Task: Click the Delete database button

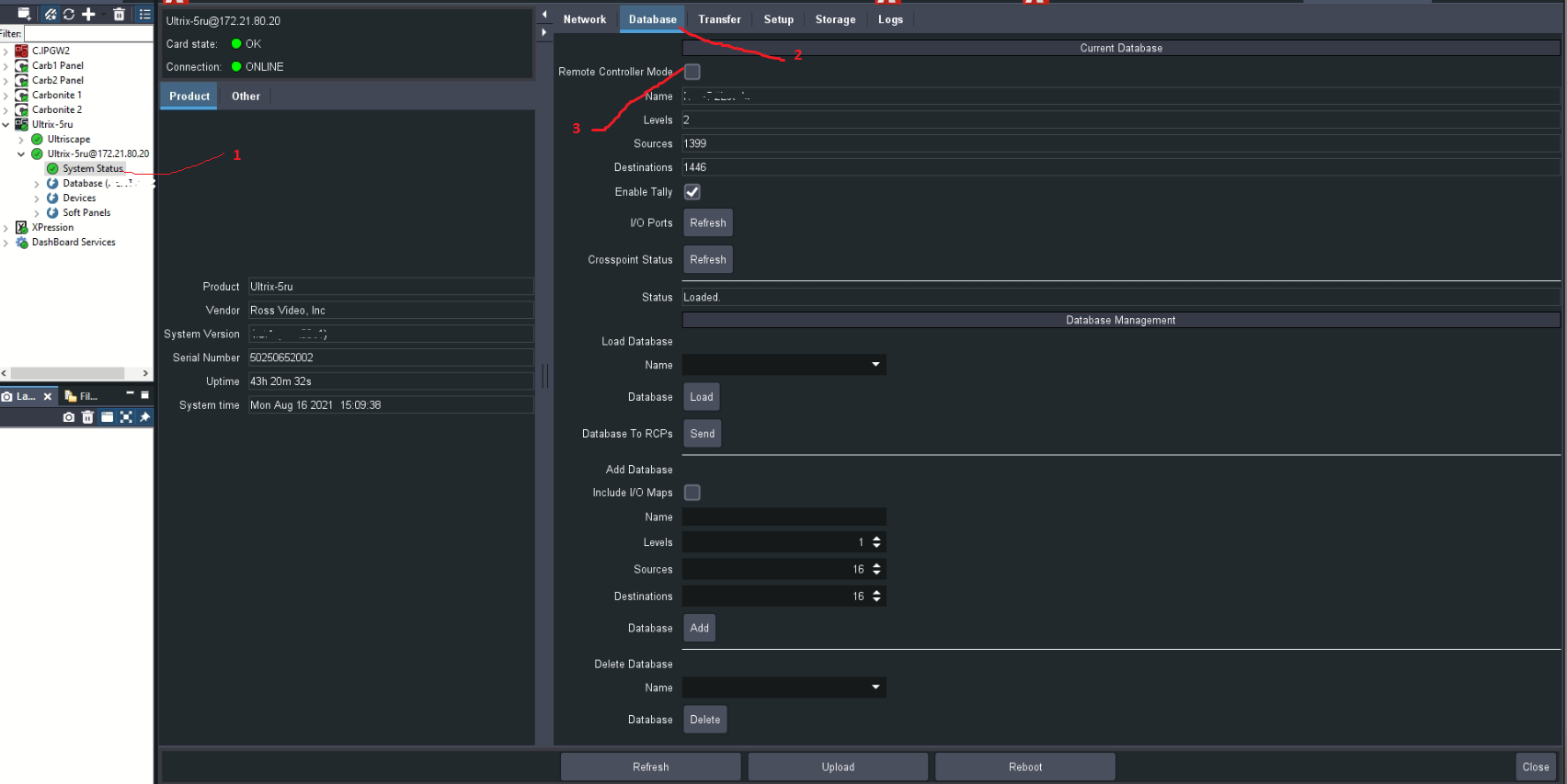Action: click(705, 720)
